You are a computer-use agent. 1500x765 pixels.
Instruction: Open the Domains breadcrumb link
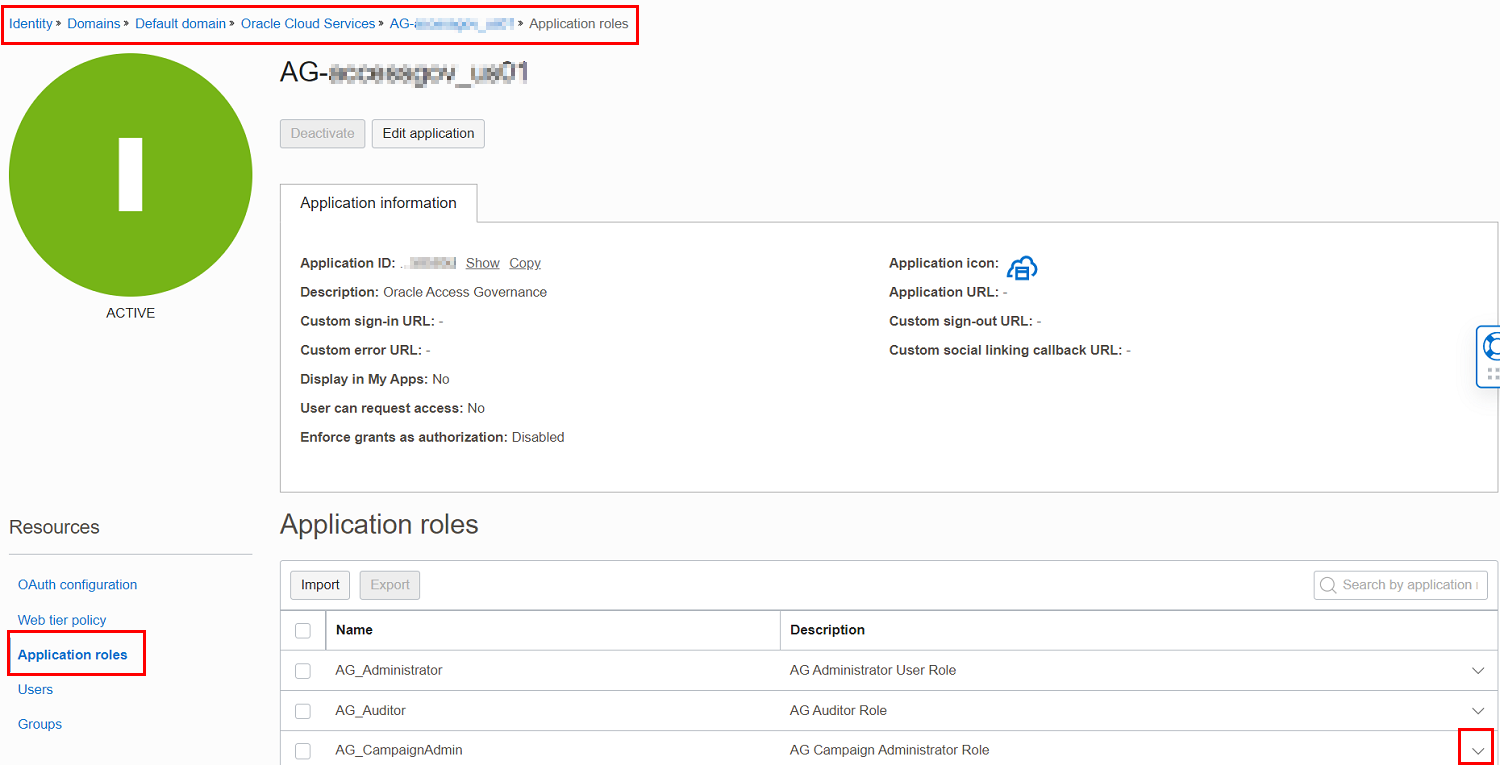pyautogui.click(x=94, y=23)
